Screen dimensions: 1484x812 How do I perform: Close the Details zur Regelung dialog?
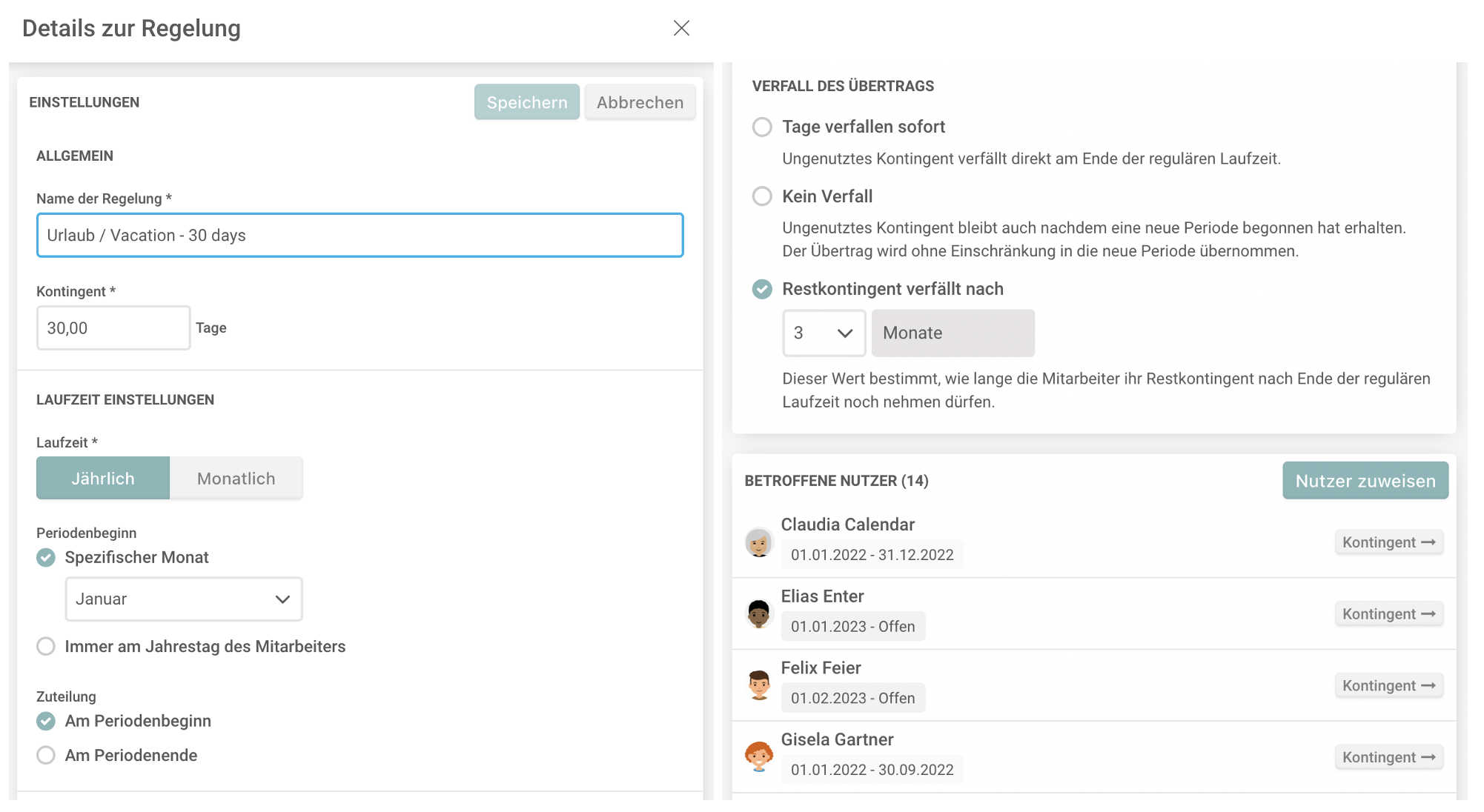[x=681, y=28]
